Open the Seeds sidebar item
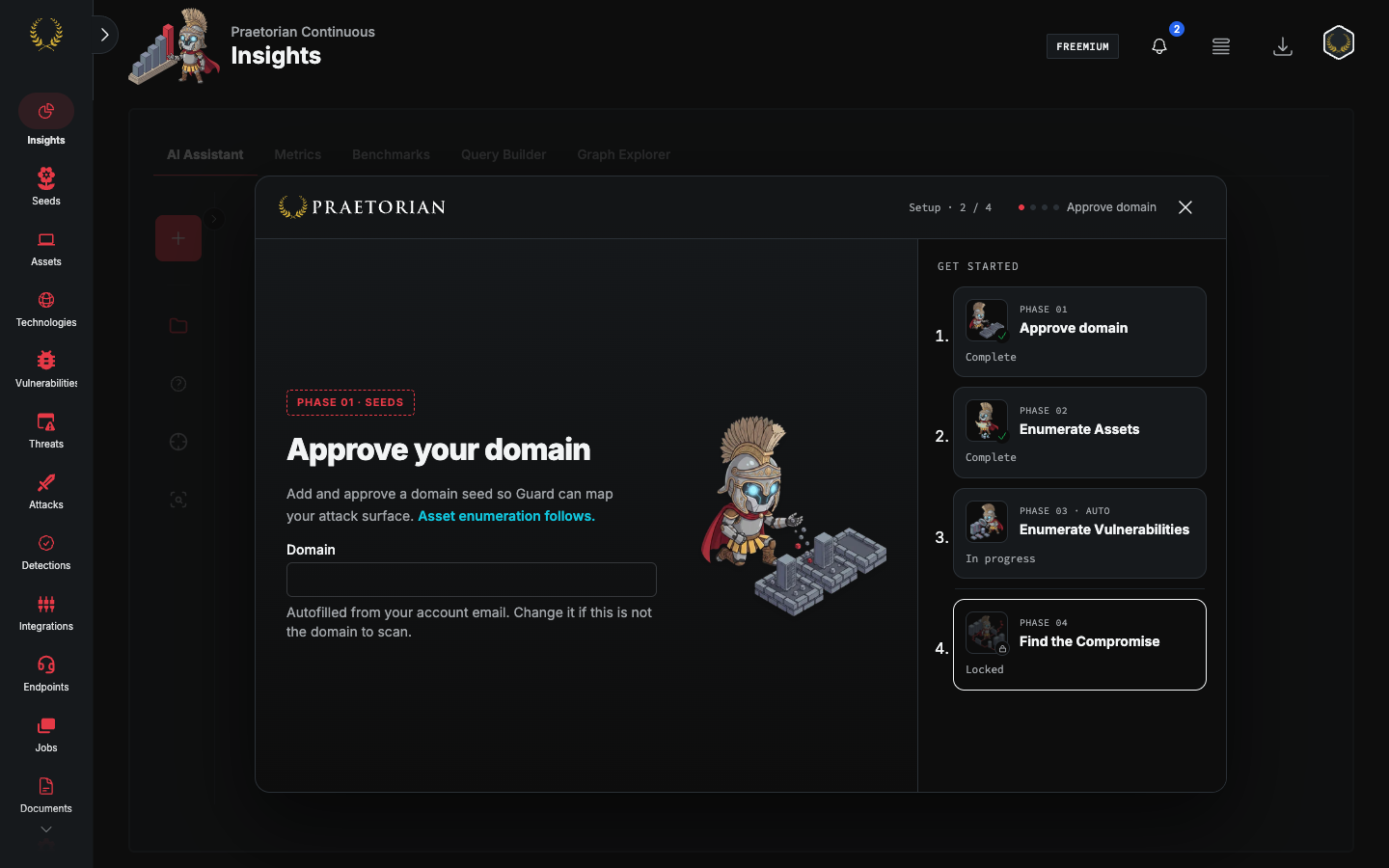The height and width of the screenshot is (868, 1389). click(46, 187)
